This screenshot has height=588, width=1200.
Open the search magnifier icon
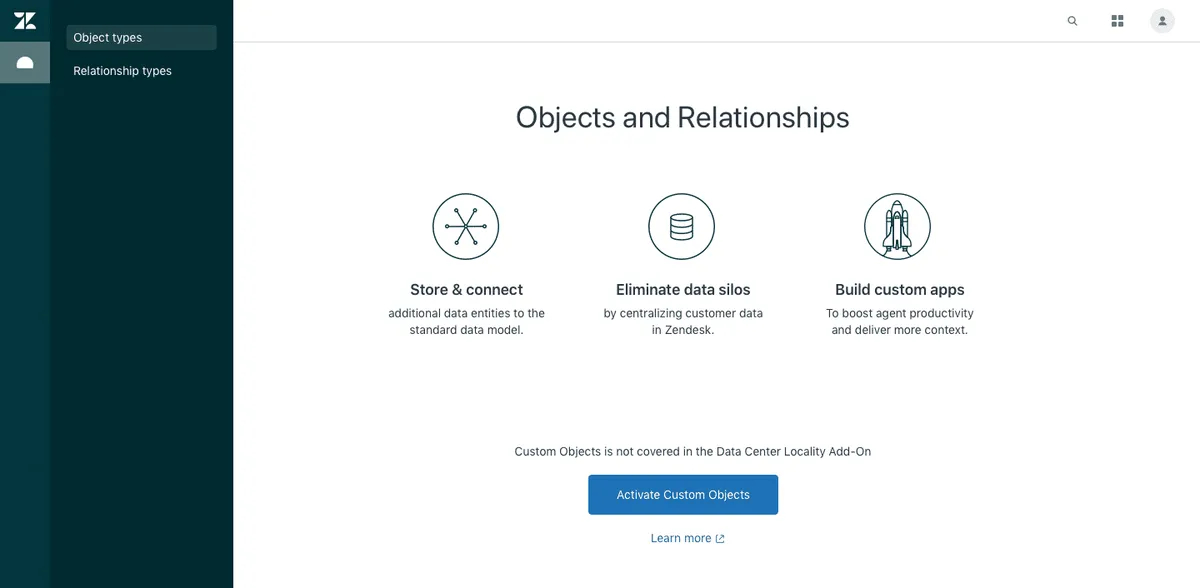[1072, 21]
